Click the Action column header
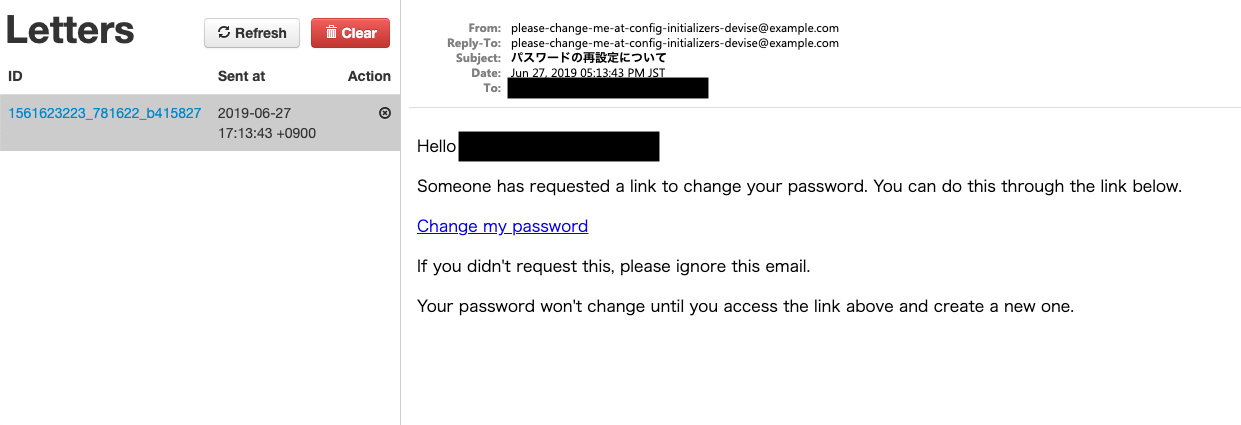 (x=369, y=76)
